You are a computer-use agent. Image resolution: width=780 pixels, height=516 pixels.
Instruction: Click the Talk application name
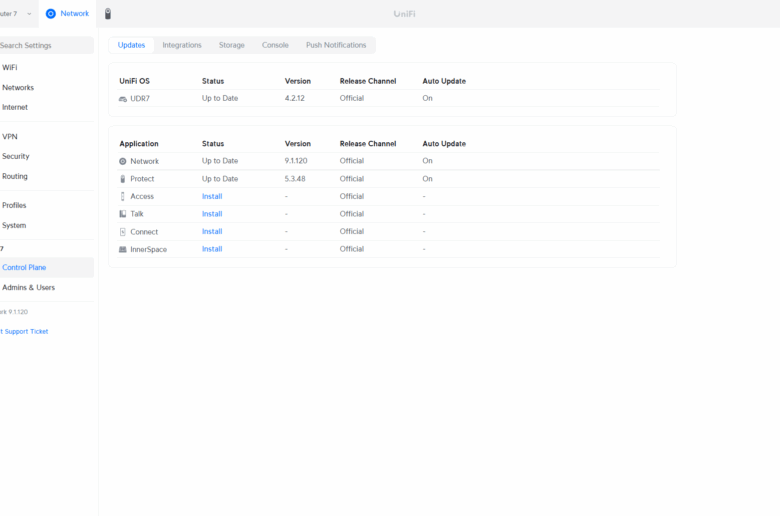point(137,214)
